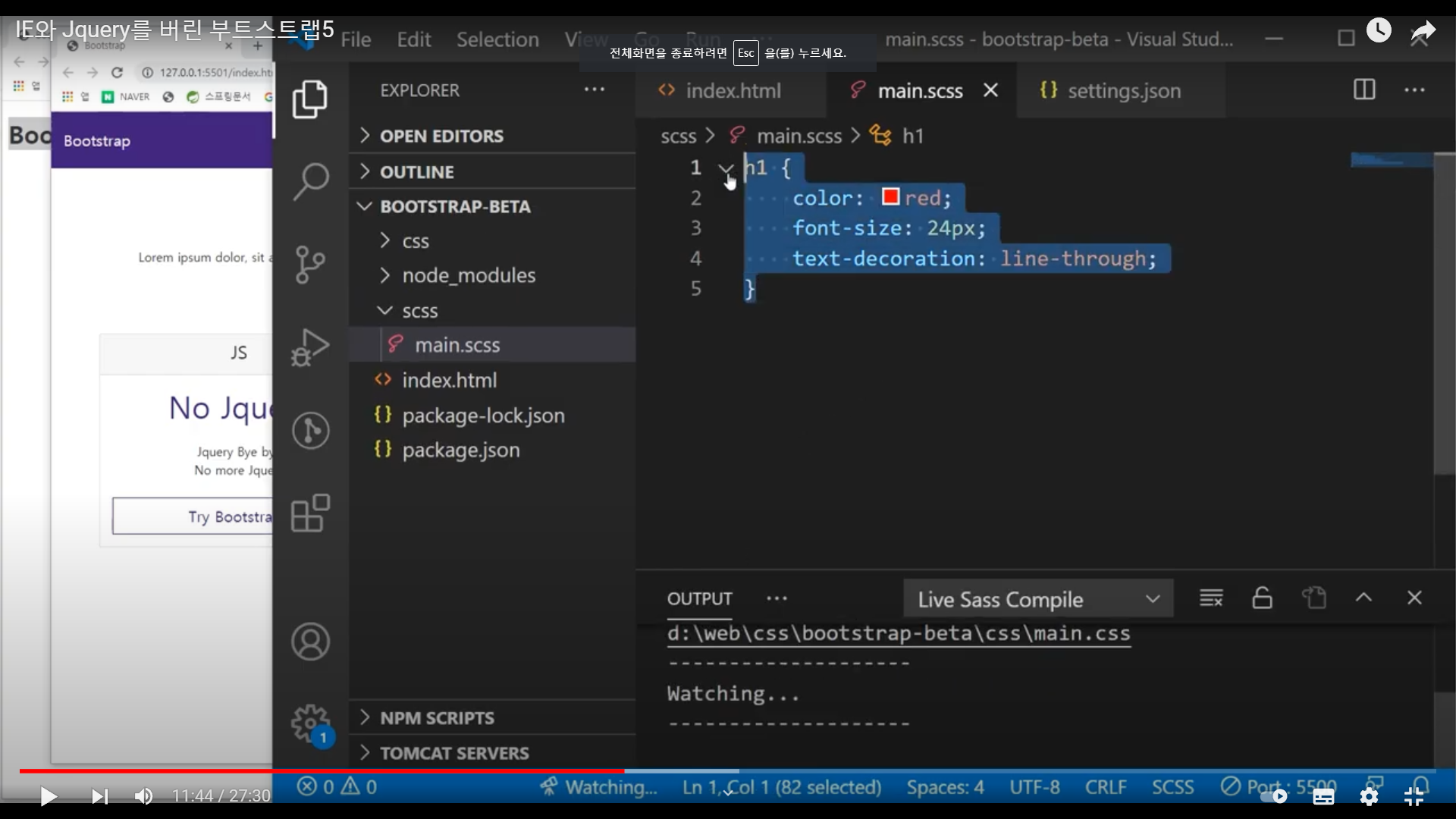Open the Edit menu
The height and width of the screenshot is (819, 1456).
coord(413,39)
